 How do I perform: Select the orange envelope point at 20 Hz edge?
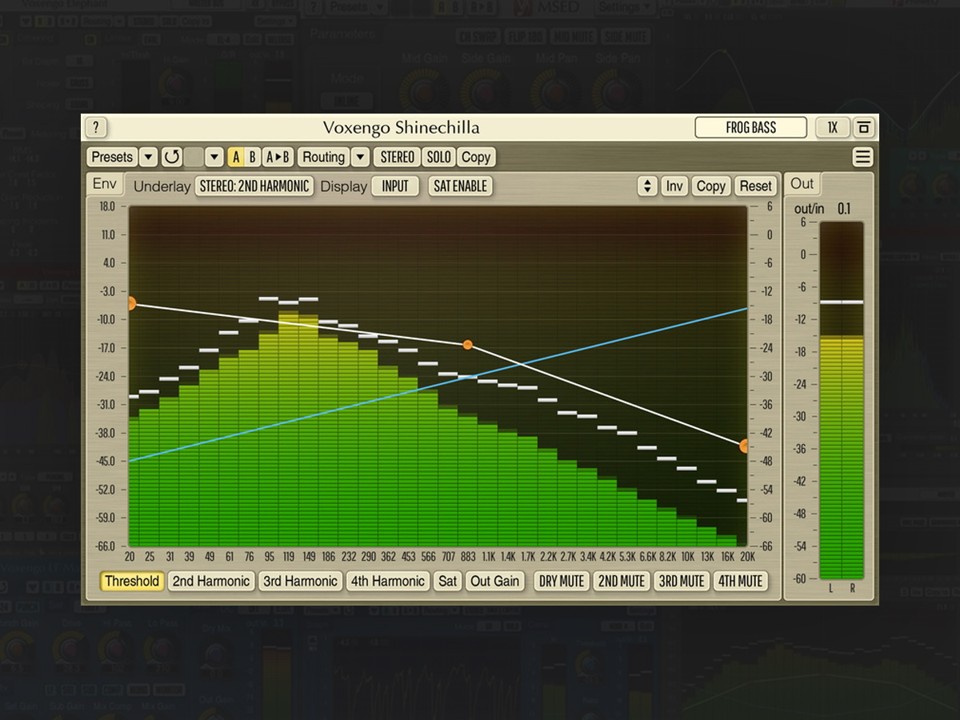pos(132,303)
